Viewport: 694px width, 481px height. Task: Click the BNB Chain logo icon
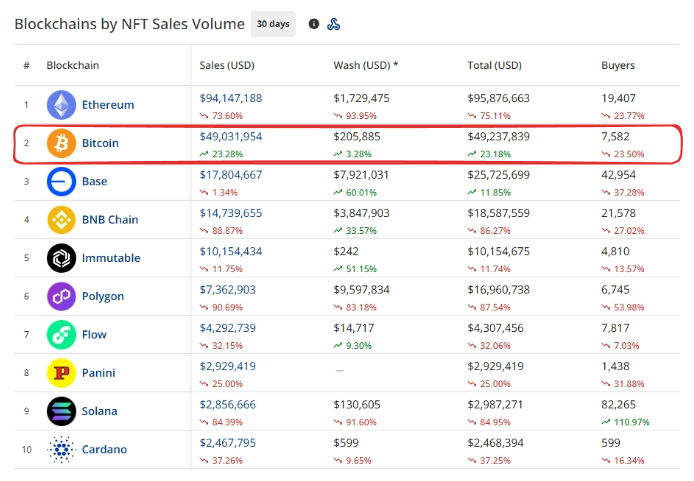click(61, 219)
